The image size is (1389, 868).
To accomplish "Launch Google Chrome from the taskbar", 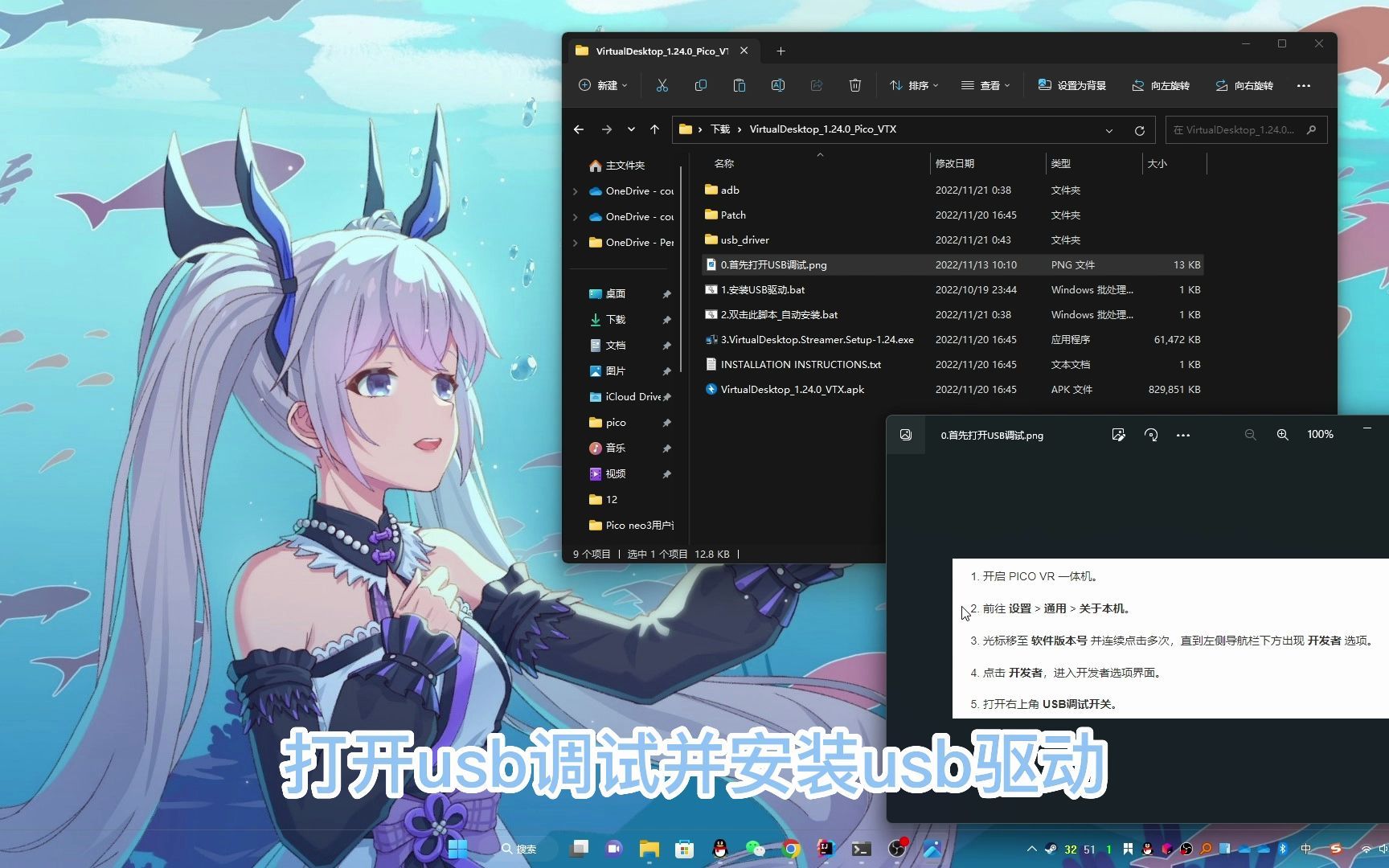I will 791,849.
